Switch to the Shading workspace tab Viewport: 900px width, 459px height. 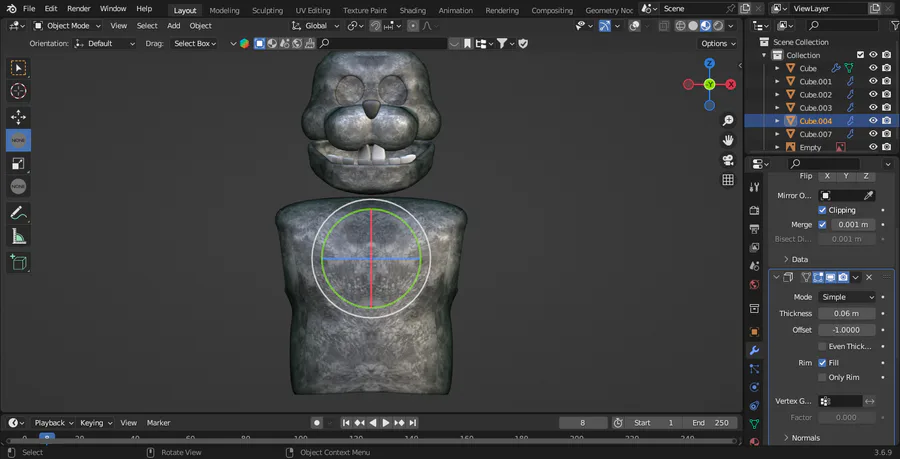pos(413,10)
